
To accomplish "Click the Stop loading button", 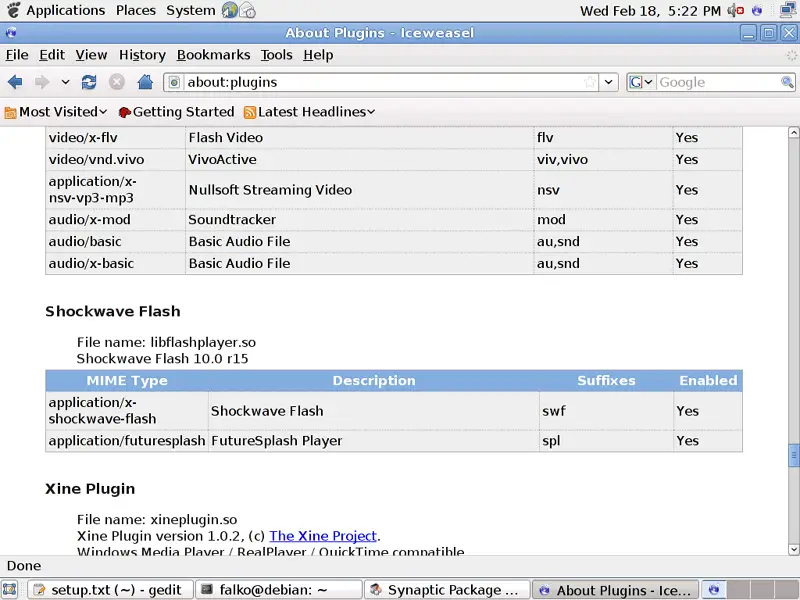I will pyautogui.click(x=117, y=82).
